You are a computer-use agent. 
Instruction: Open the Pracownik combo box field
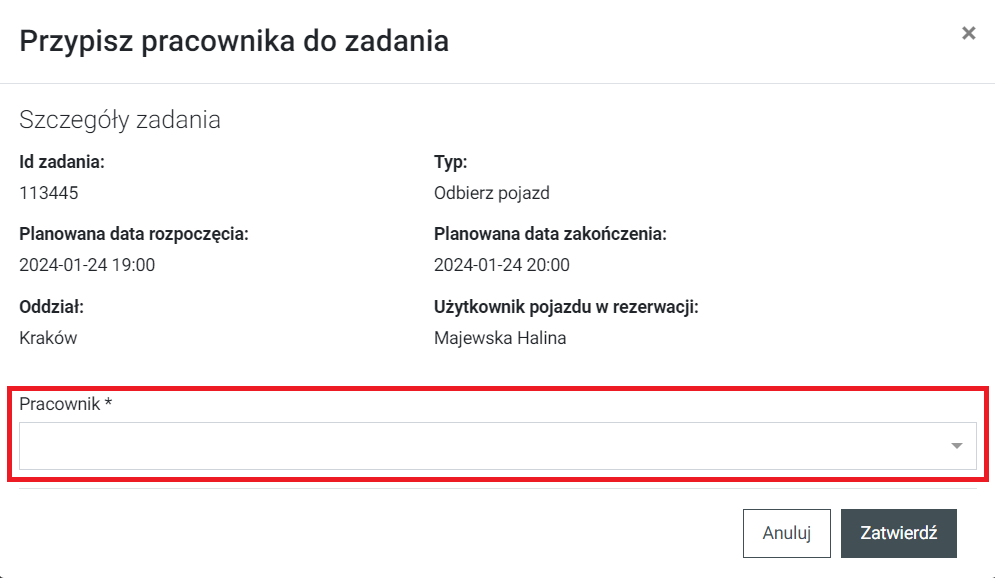[480, 446]
